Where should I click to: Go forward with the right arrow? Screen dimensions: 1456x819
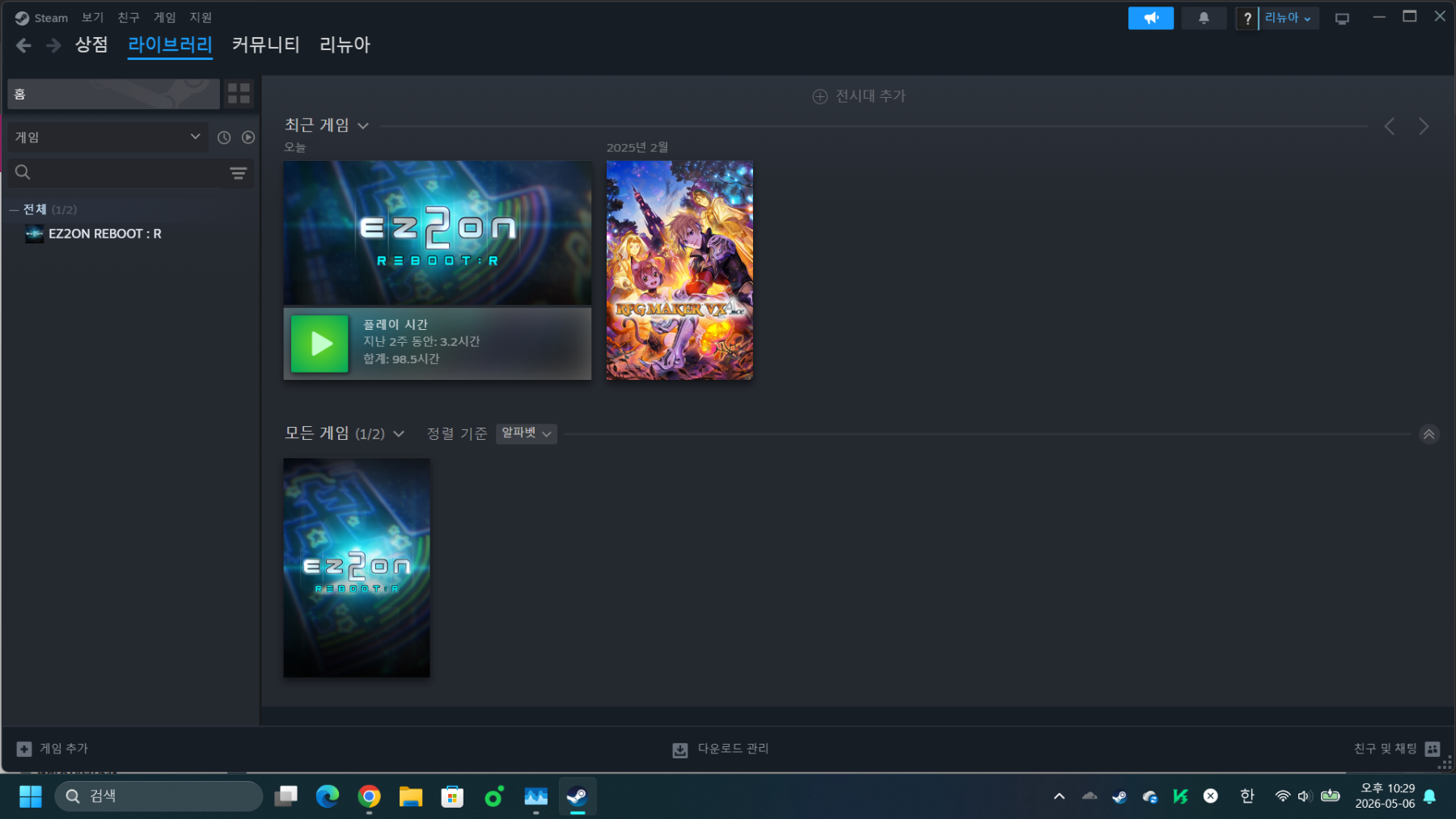(x=53, y=45)
